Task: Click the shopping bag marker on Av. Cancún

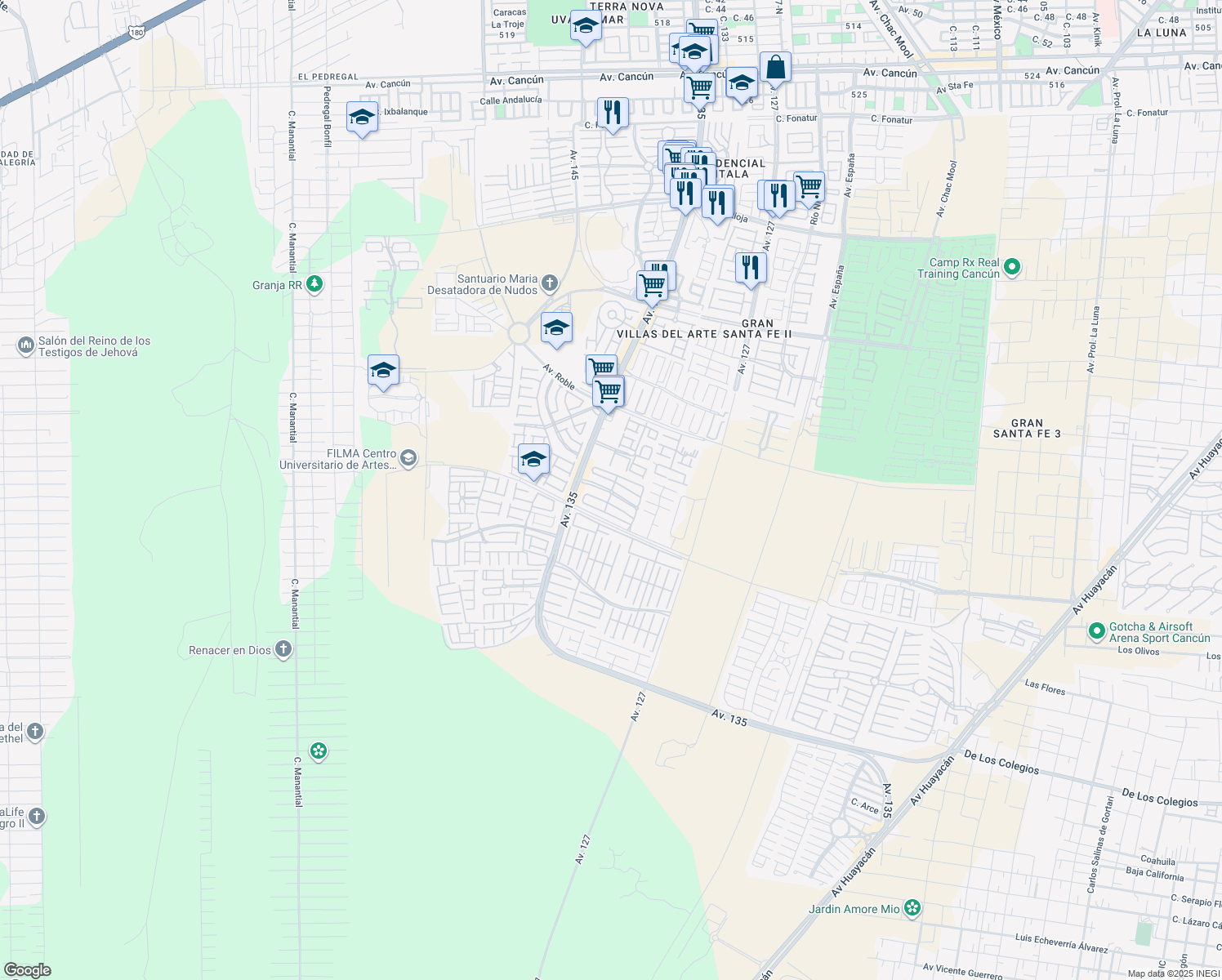Action: click(x=776, y=65)
